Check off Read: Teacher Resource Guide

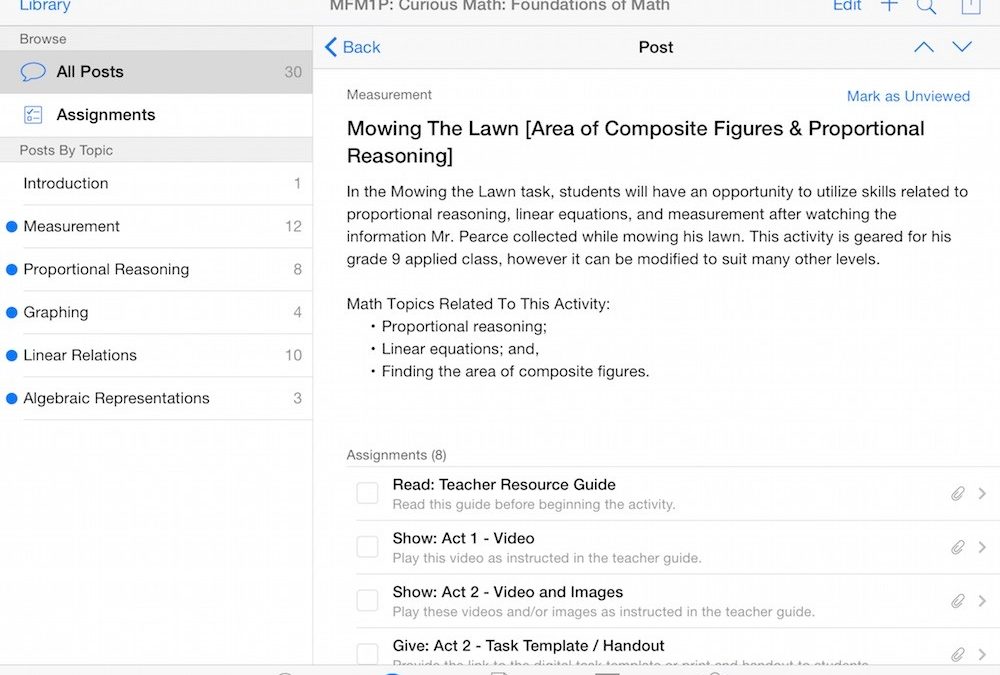pos(368,493)
